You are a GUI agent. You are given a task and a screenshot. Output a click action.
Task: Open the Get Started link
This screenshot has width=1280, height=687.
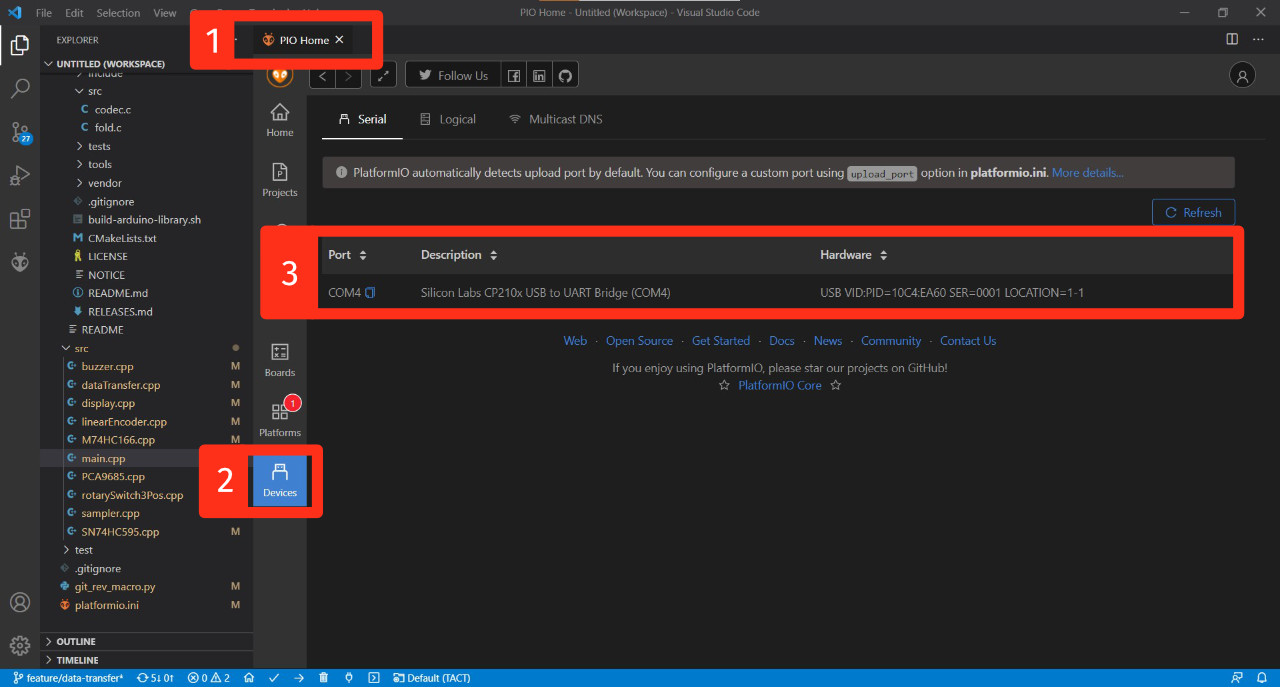coord(721,341)
